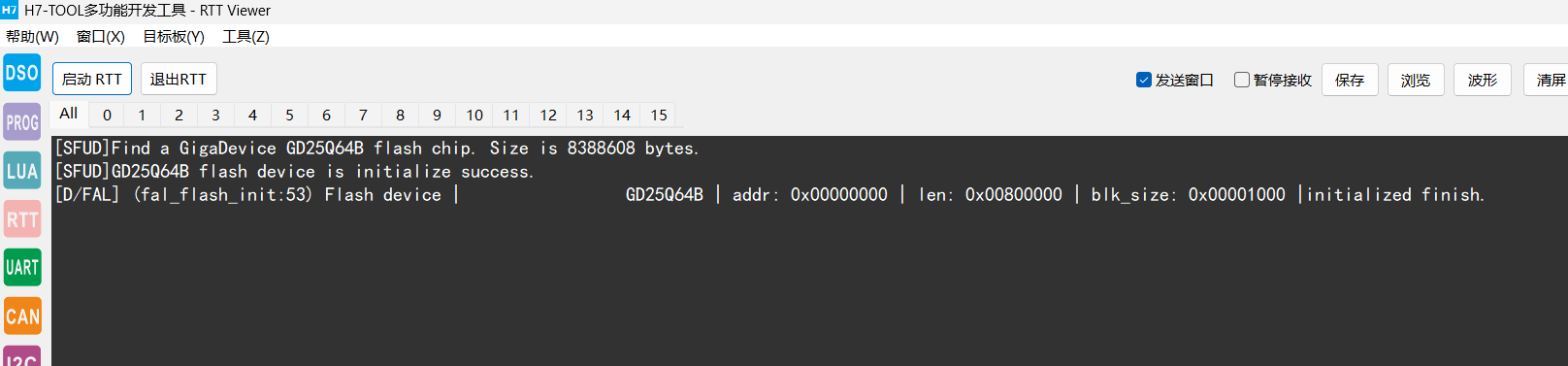Image resolution: width=1568 pixels, height=366 pixels.
Task: Select RTT channel tab 0
Action: tap(107, 115)
